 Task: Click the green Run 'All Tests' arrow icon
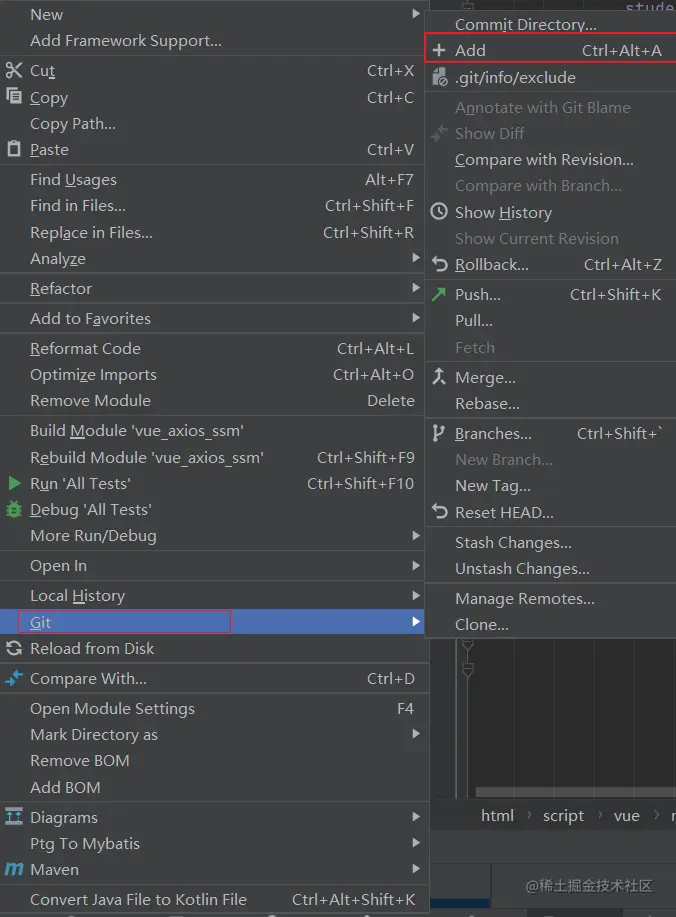click(x=14, y=484)
